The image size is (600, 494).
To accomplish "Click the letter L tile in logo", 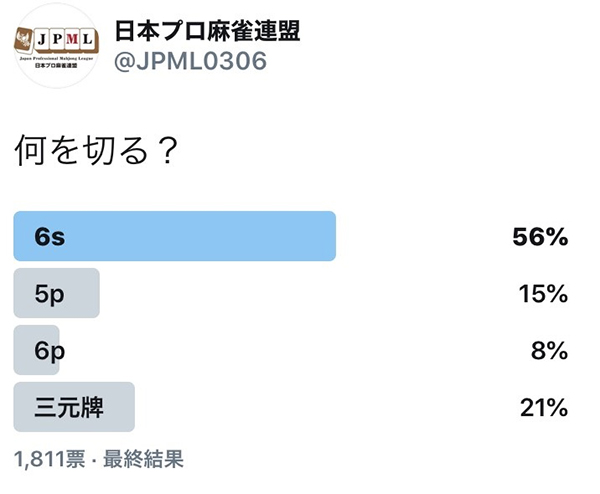I will pyautogui.click(x=88, y=41).
